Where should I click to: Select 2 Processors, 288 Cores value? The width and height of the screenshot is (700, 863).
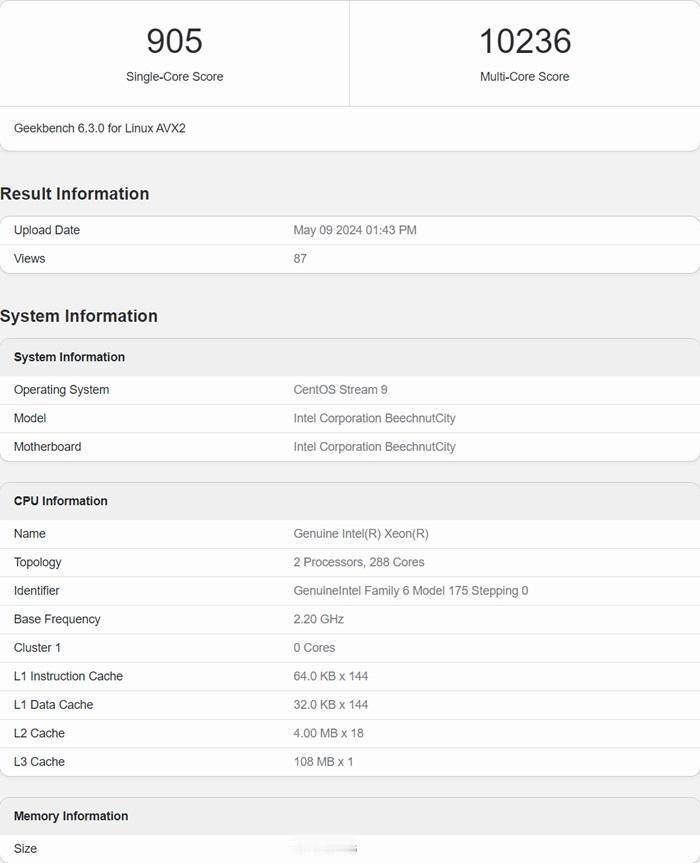point(359,562)
